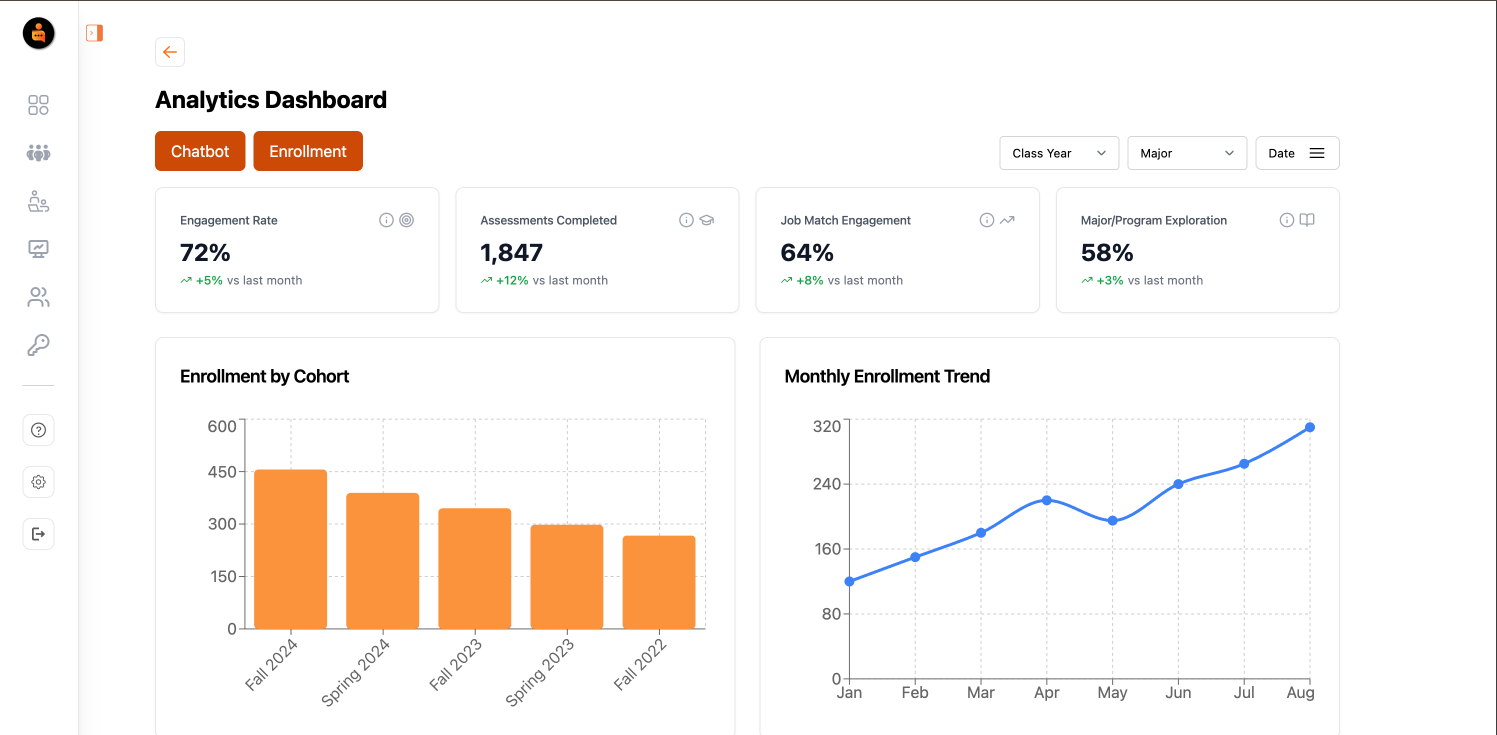Click the Spring 2023 bar in chart
This screenshot has height=735, width=1497.
pyautogui.click(x=567, y=577)
